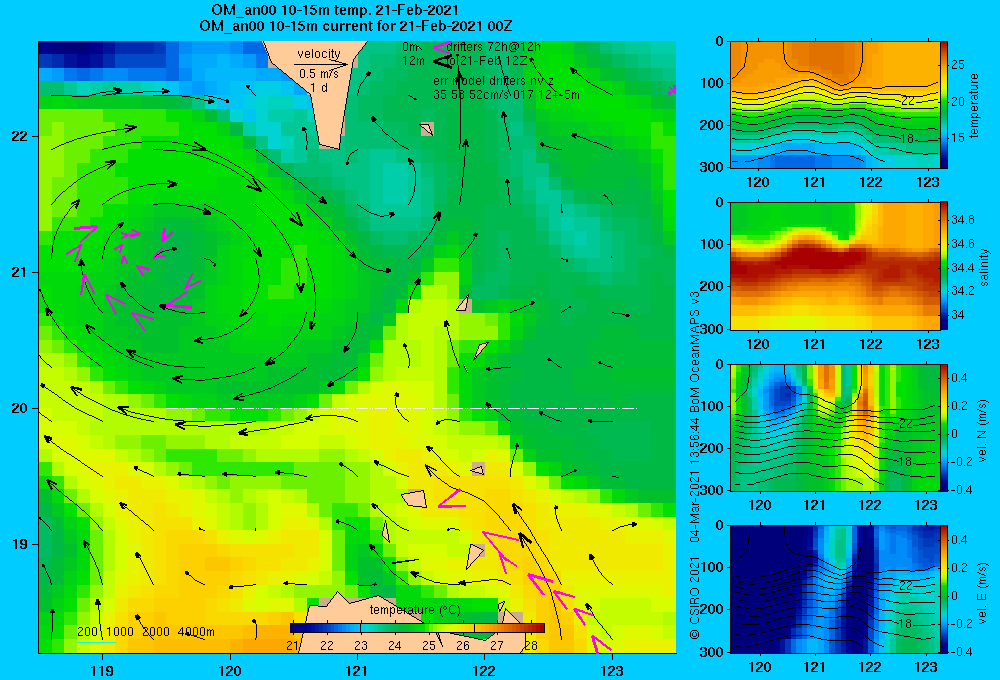This screenshot has height=680, width=1000.
Task: Click the longitude label "121" below the main map
Action: coord(357,670)
